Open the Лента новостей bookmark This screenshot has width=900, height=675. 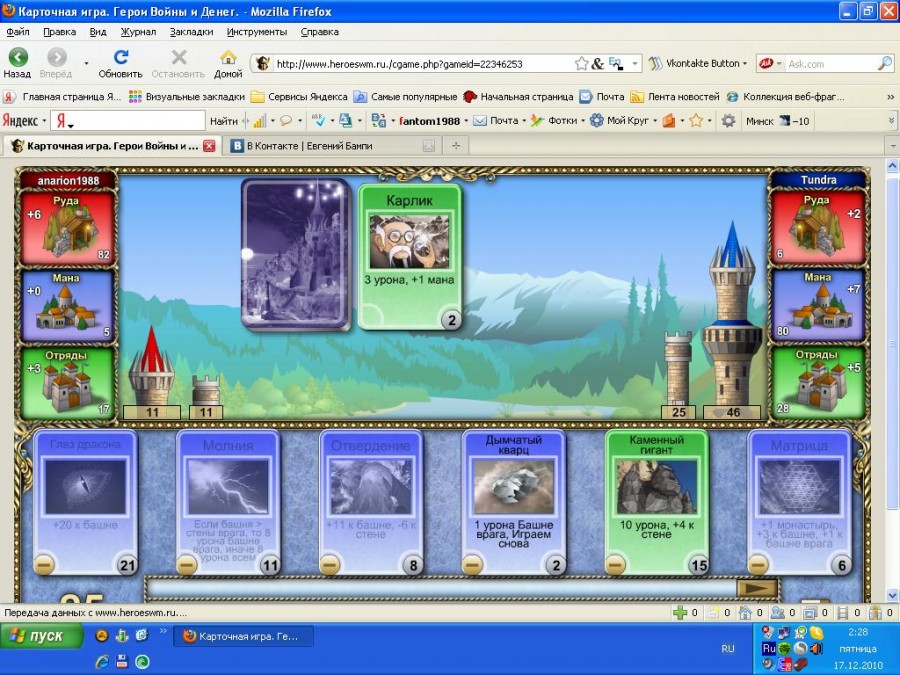click(675, 97)
